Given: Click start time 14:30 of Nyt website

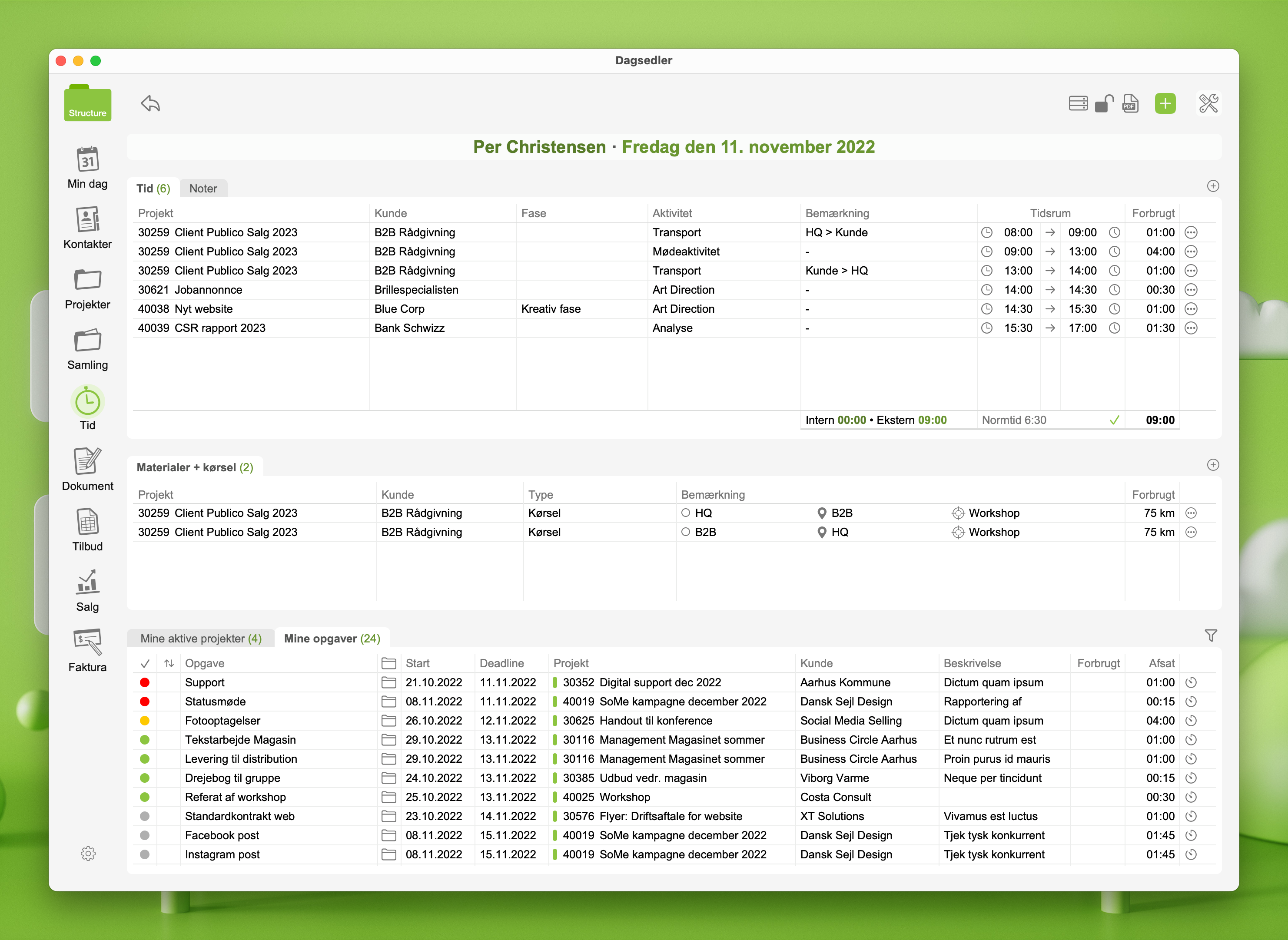Looking at the screenshot, I should (1018, 309).
